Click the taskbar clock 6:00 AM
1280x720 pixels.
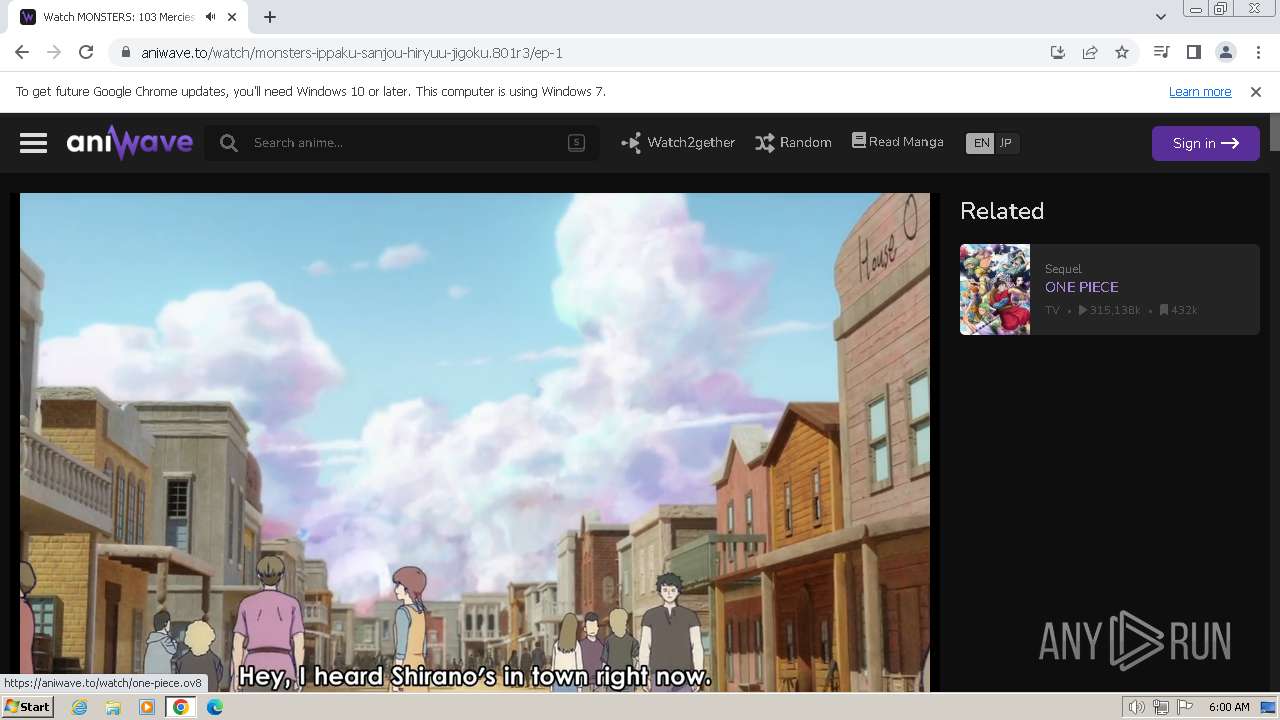[x=1229, y=707]
